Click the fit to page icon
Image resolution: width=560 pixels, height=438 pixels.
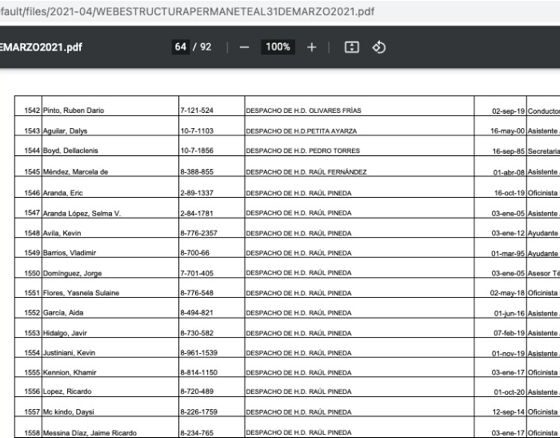pyautogui.click(x=352, y=47)
